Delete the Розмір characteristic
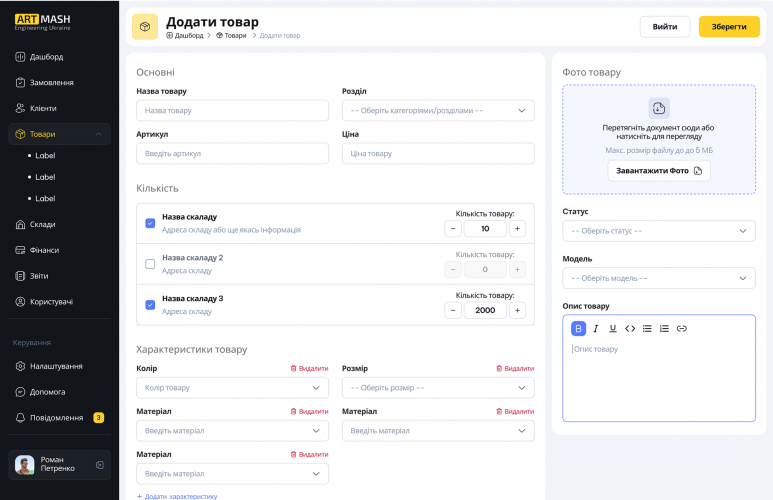This screenshot has height=500, width=773. (515, 368)
